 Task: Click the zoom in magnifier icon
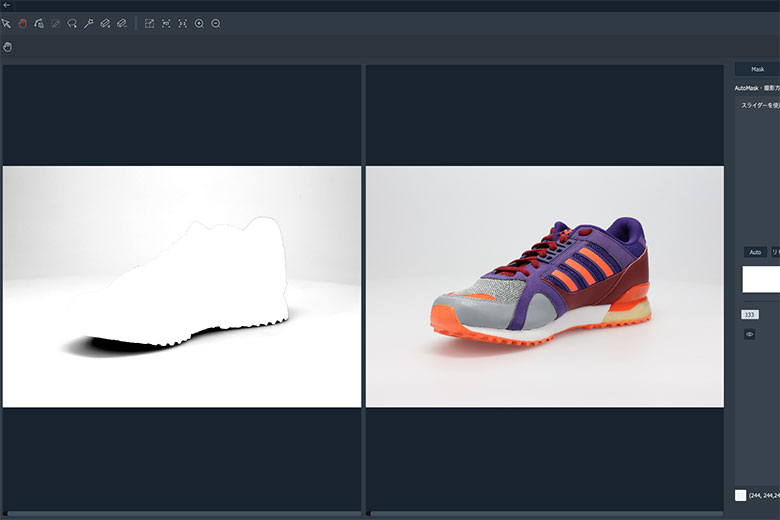point(199,23)
